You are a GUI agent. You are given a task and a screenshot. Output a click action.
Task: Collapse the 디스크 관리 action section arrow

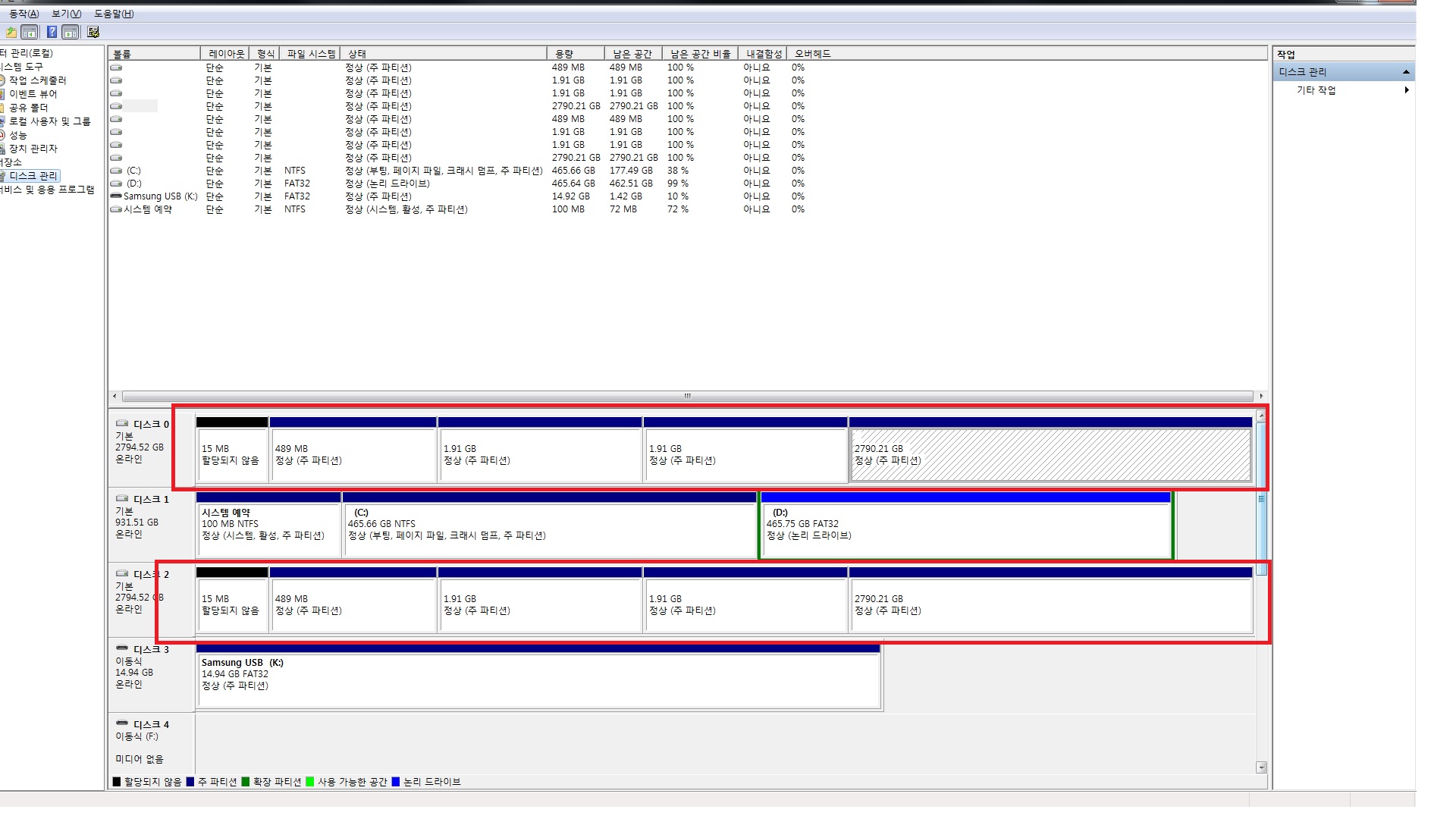[1406, 72]
